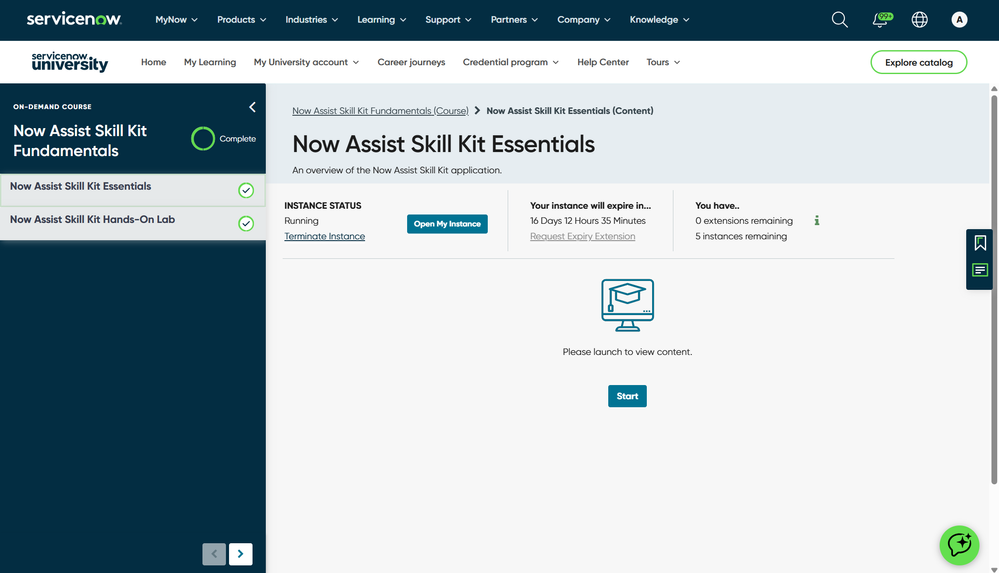Expand the Company menu
Screen dimensions: 999x573
(x=584, y=20)
